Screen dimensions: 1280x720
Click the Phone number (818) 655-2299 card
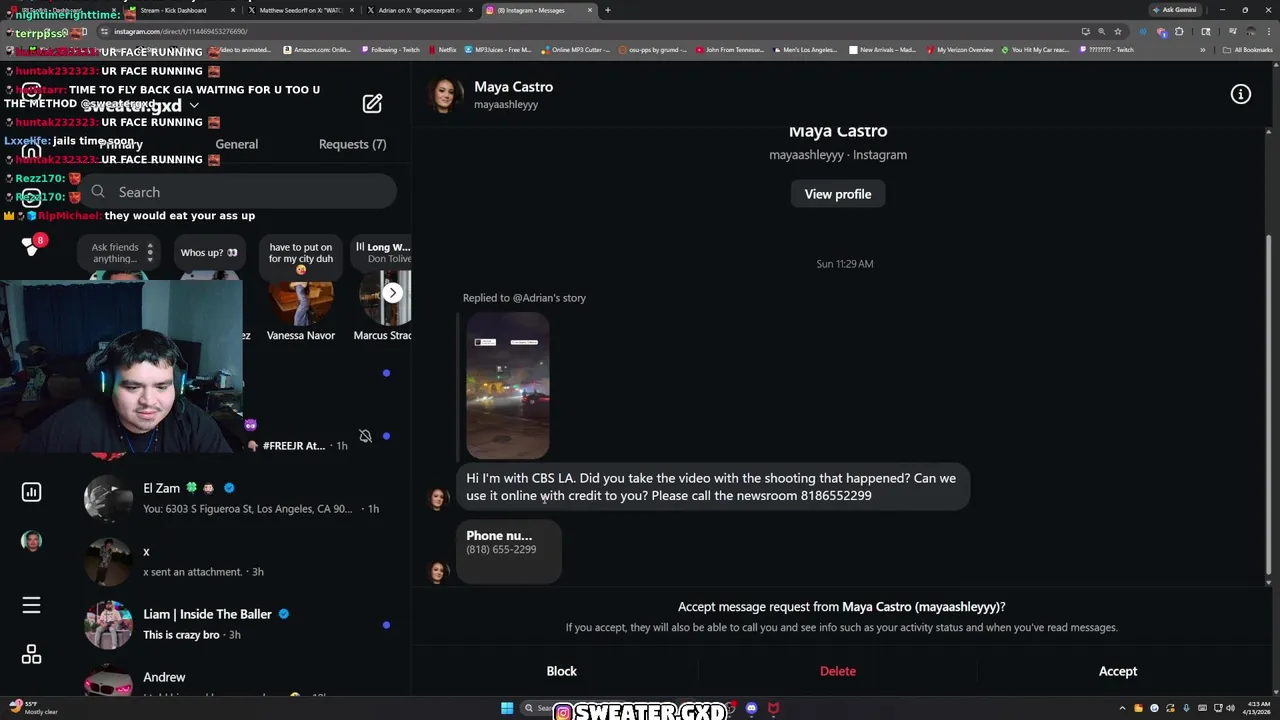(509, 550)
